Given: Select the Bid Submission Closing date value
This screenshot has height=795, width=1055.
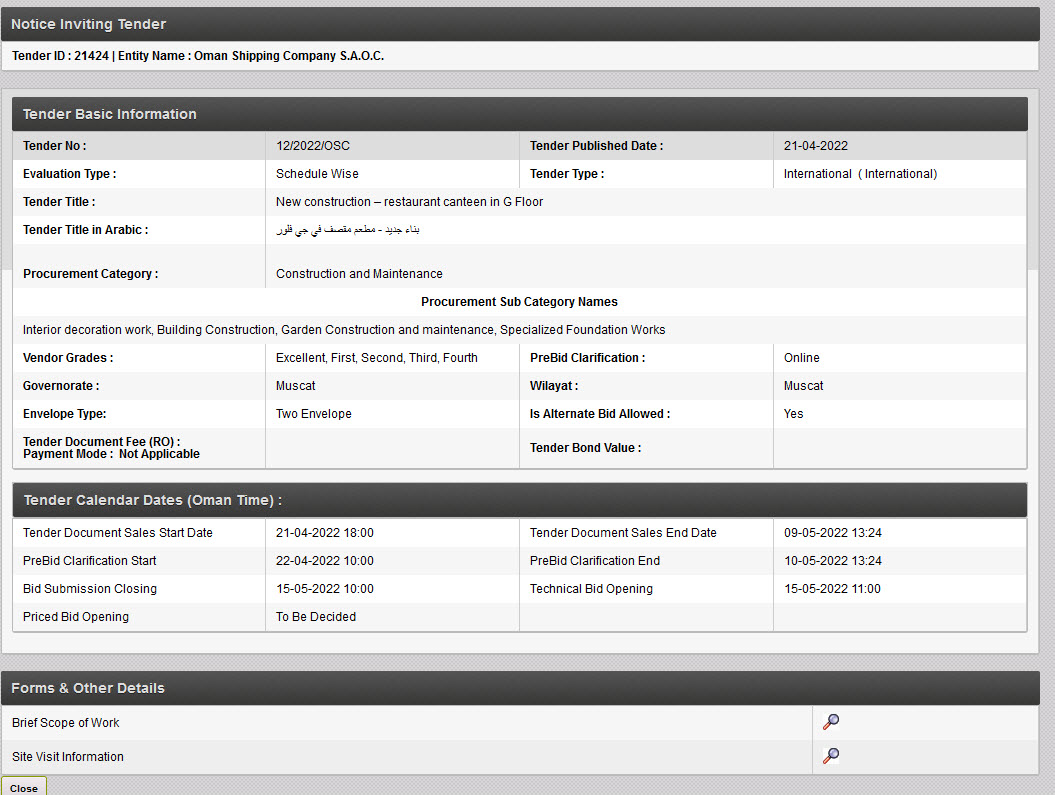Looking at the screenshot, I should click(x=324, y=589).
